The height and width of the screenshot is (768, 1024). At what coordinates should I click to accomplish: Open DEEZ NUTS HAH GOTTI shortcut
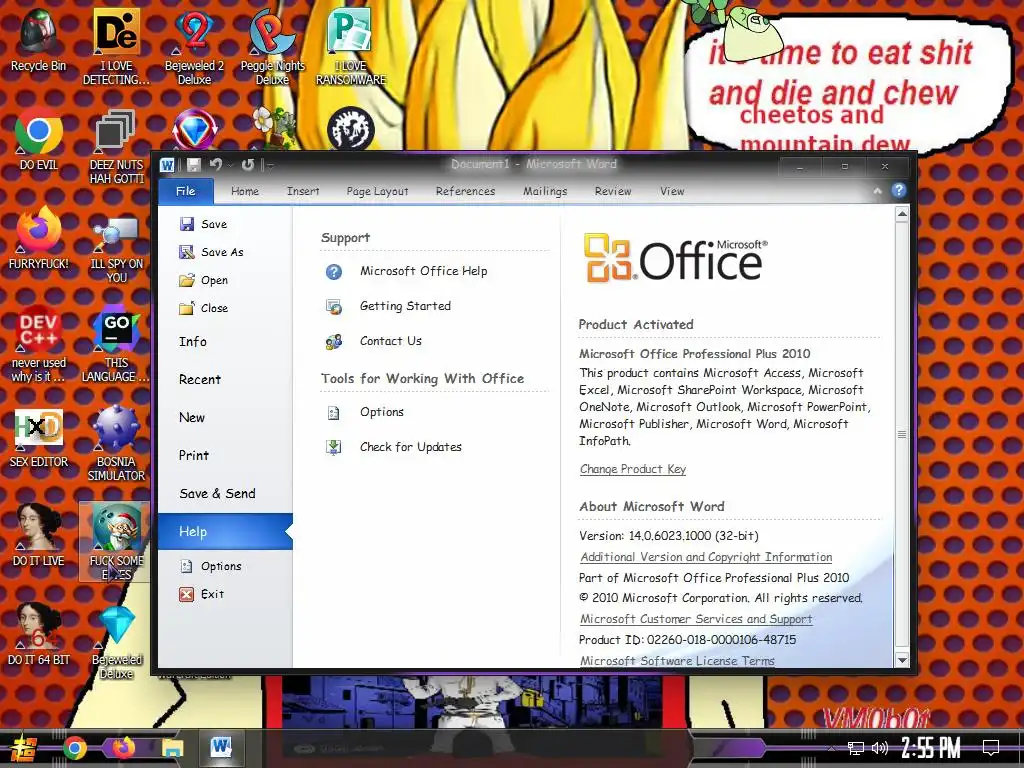[116, 146]
